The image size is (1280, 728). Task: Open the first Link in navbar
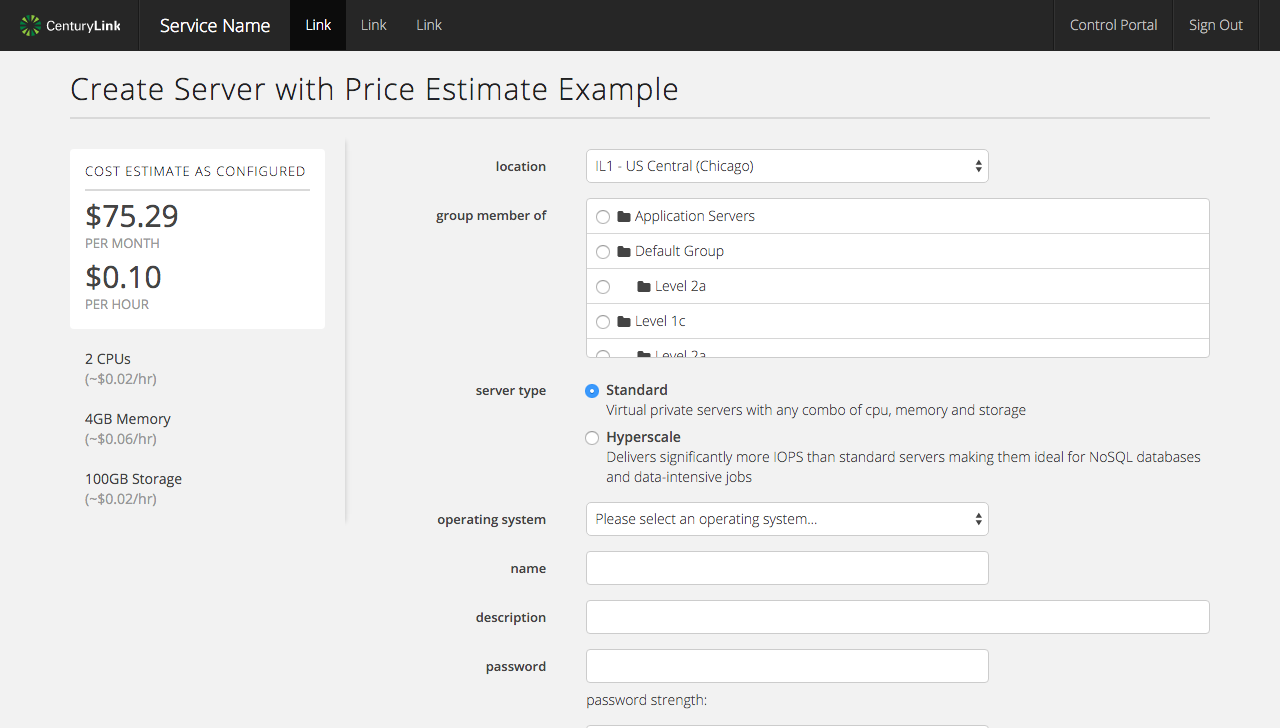point(318,25)
